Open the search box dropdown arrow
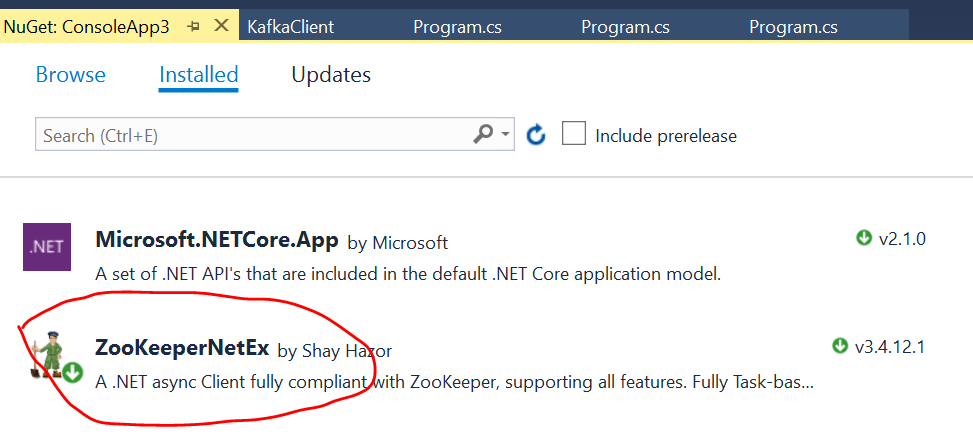The width and height of the screenshot is (973, 436). pos(506,135)
